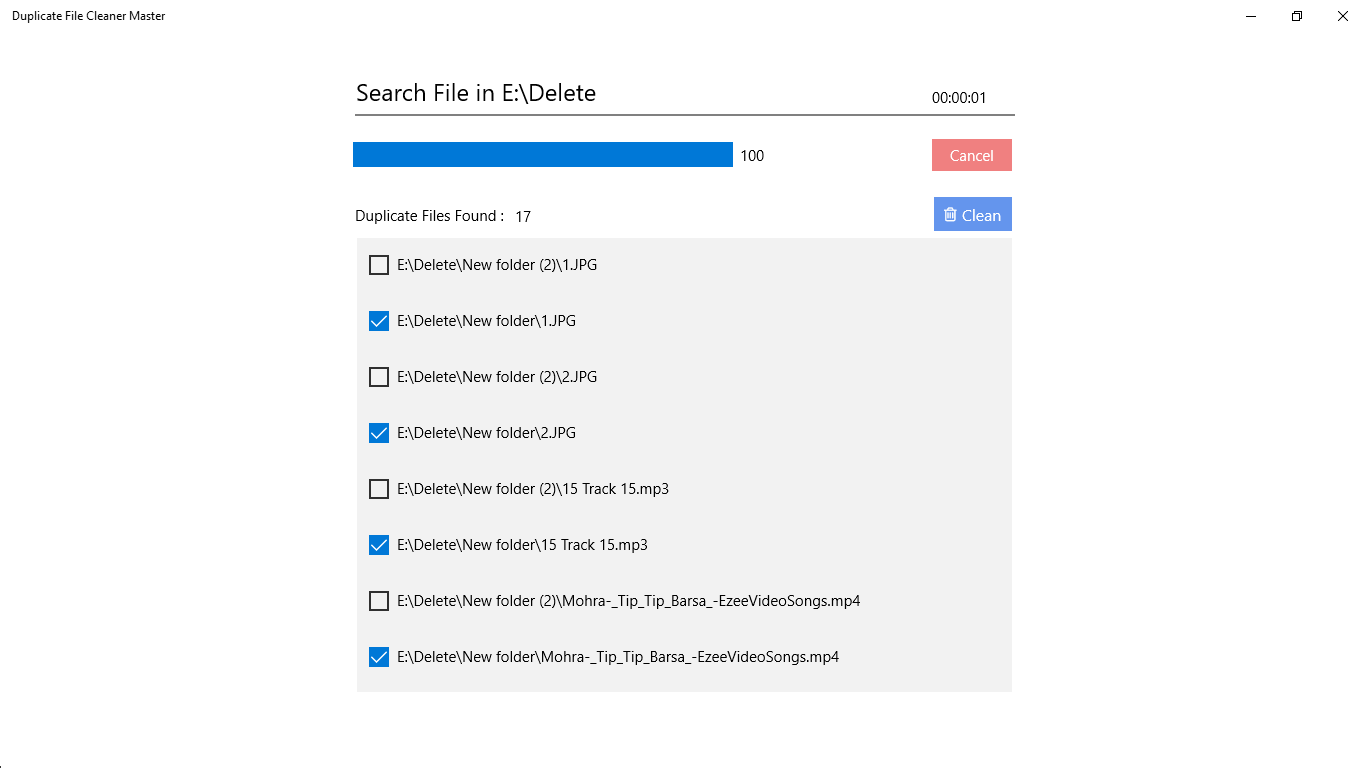Uncheck the New folder\1.JPG checkbox
The width and height of the screenshot is (1366, 768).
[x=379, y=321]
